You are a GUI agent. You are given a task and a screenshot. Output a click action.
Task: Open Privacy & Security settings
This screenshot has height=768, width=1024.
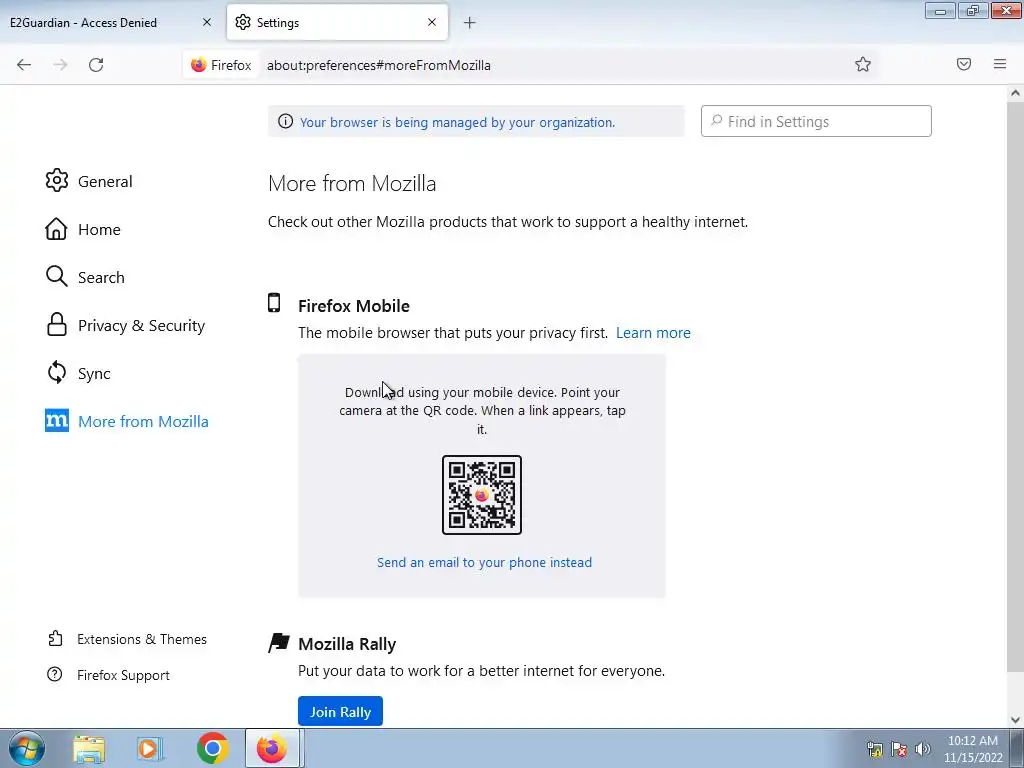(x=125, y=325)
